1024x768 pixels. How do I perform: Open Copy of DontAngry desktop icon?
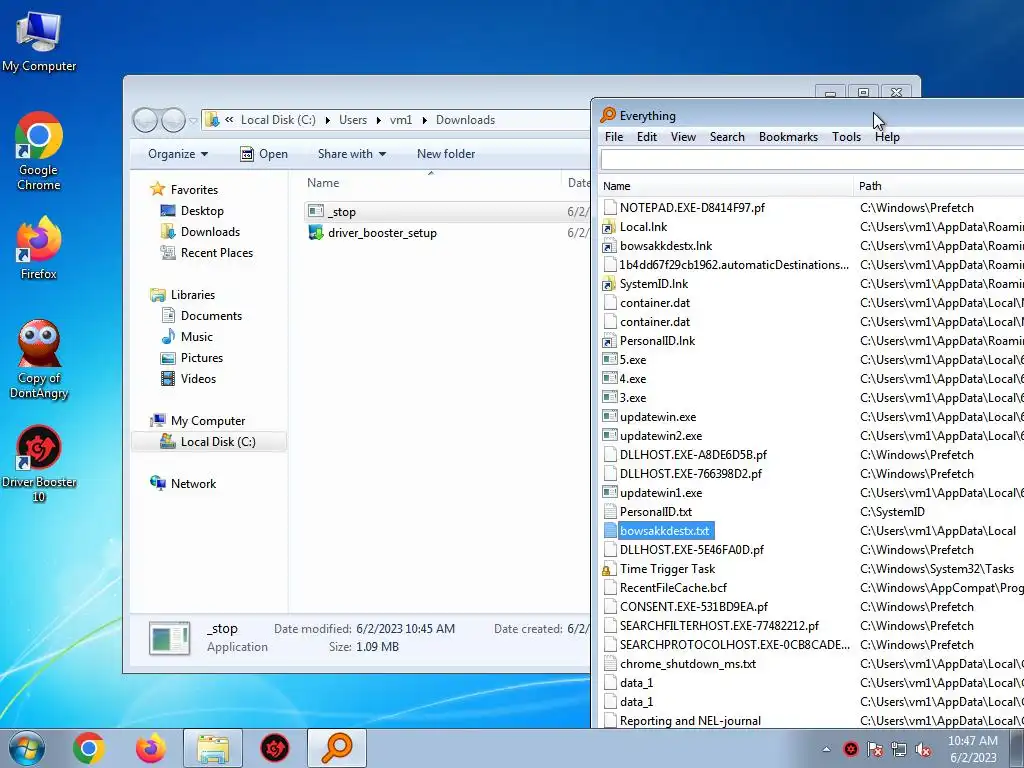[39, 359]
